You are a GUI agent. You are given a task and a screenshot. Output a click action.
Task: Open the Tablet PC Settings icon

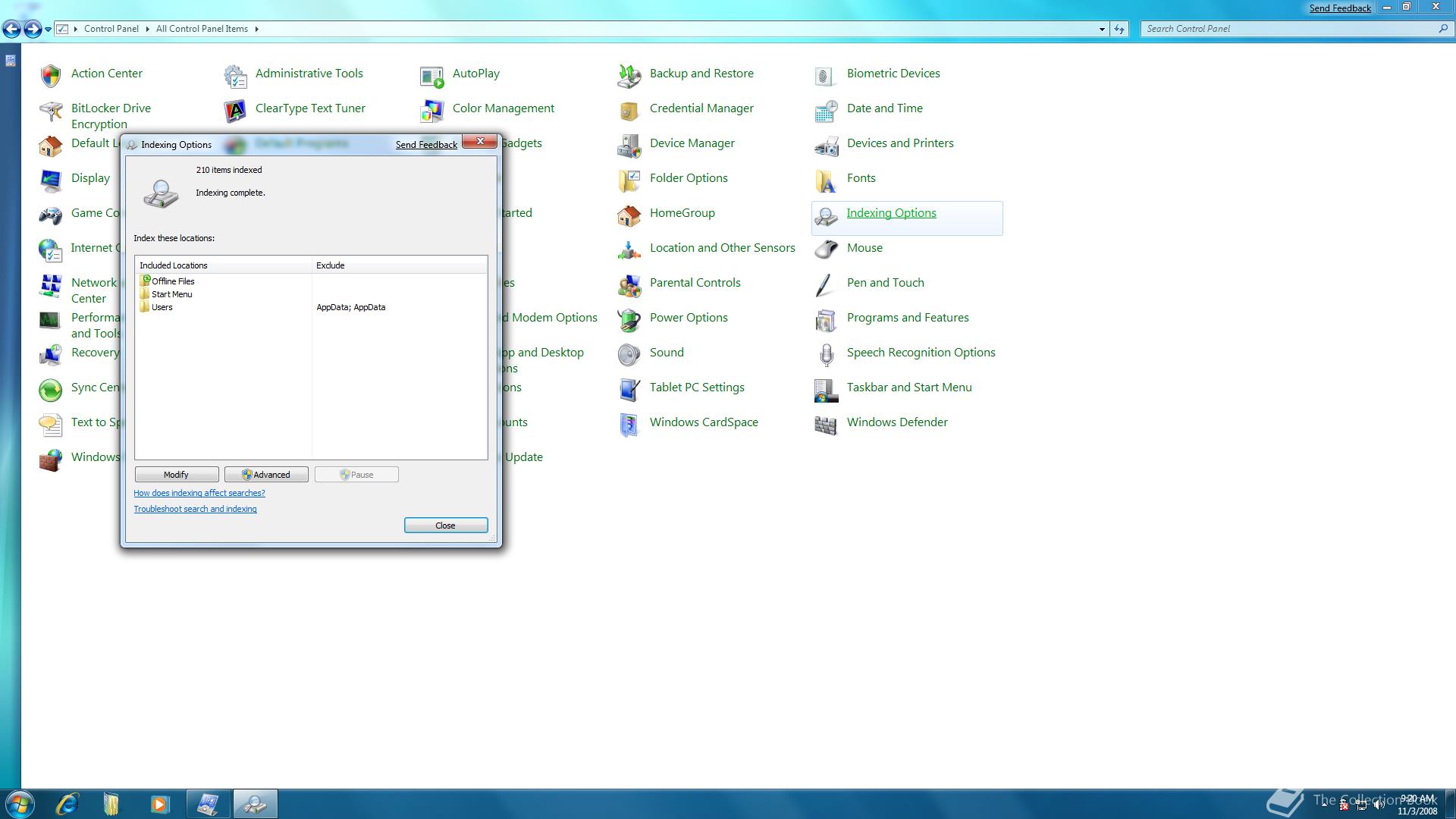click(x=629, y=390)
